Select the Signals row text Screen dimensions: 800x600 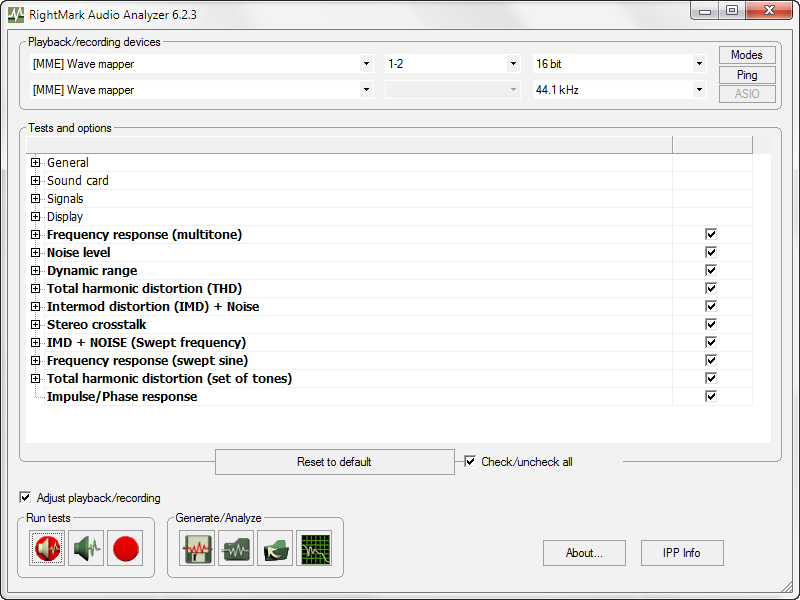point(65,198)
